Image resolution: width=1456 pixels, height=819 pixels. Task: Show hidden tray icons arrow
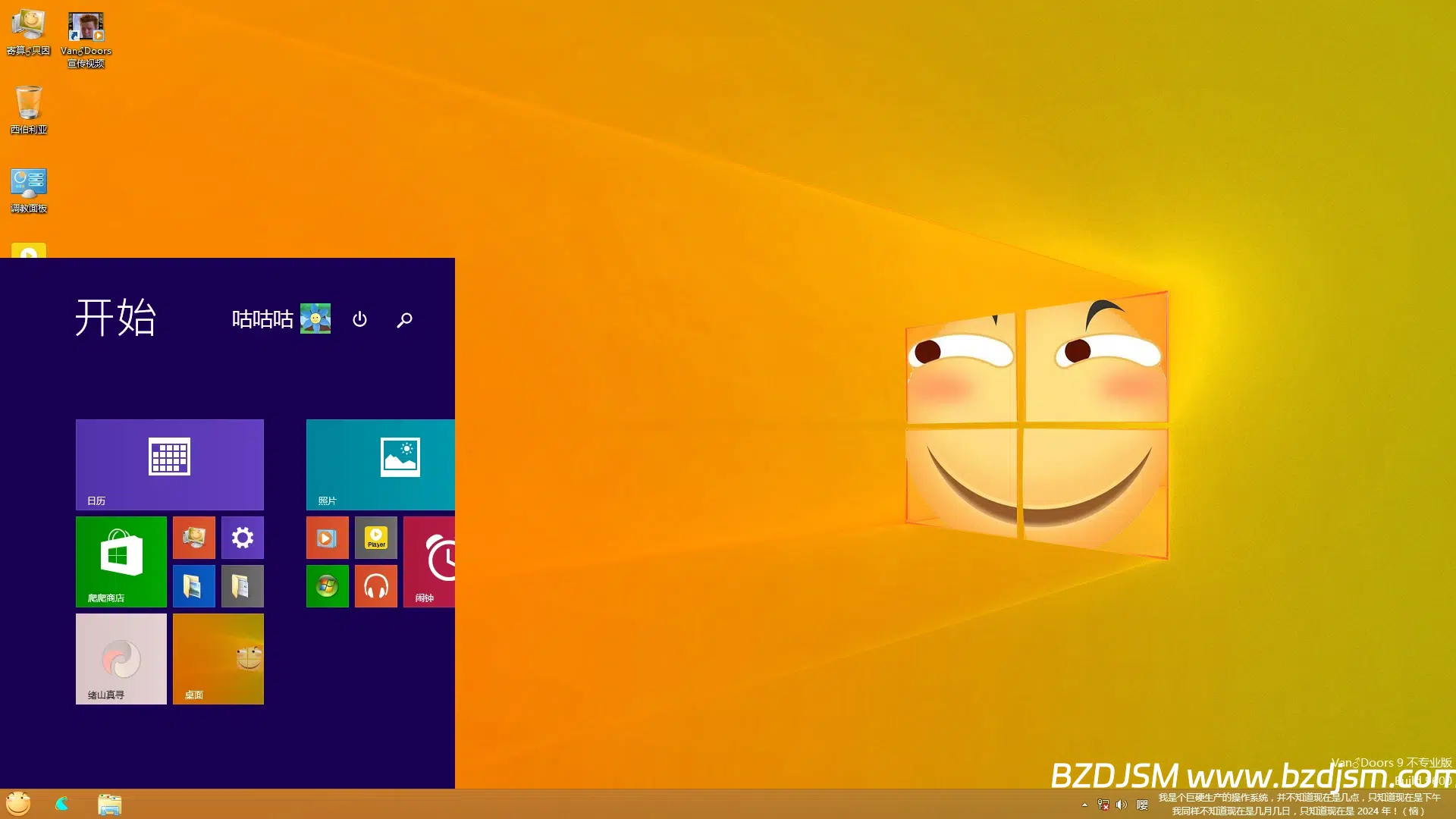pyautogui.click(x=1084, y=805)
